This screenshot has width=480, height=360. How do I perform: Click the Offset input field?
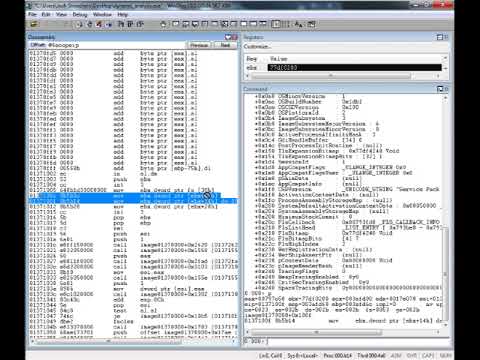point(116,45)
